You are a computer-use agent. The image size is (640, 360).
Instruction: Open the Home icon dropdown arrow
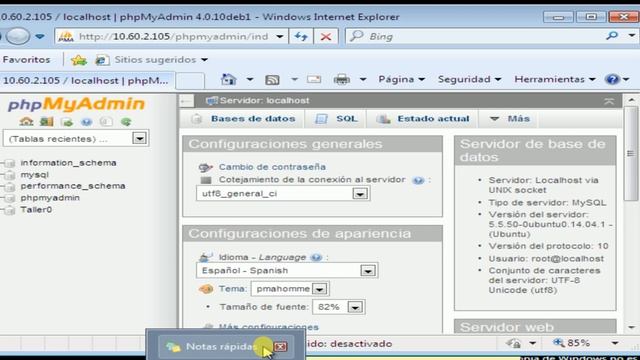click(x=249, y=79)
